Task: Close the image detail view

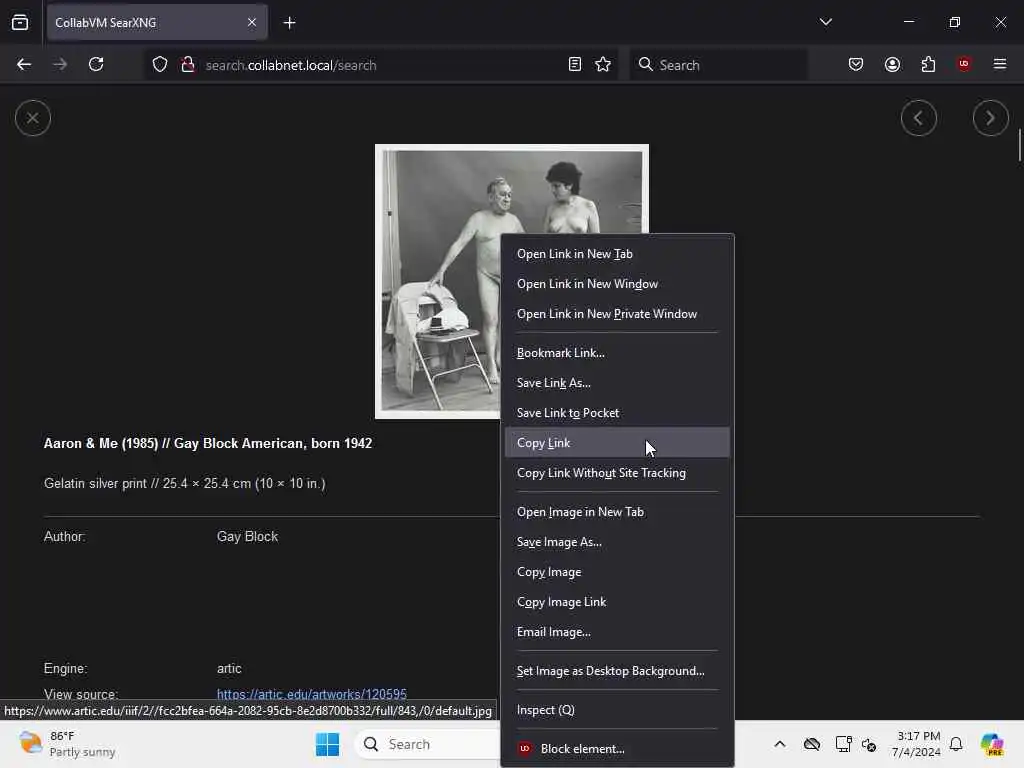Action: click(33, 118)
